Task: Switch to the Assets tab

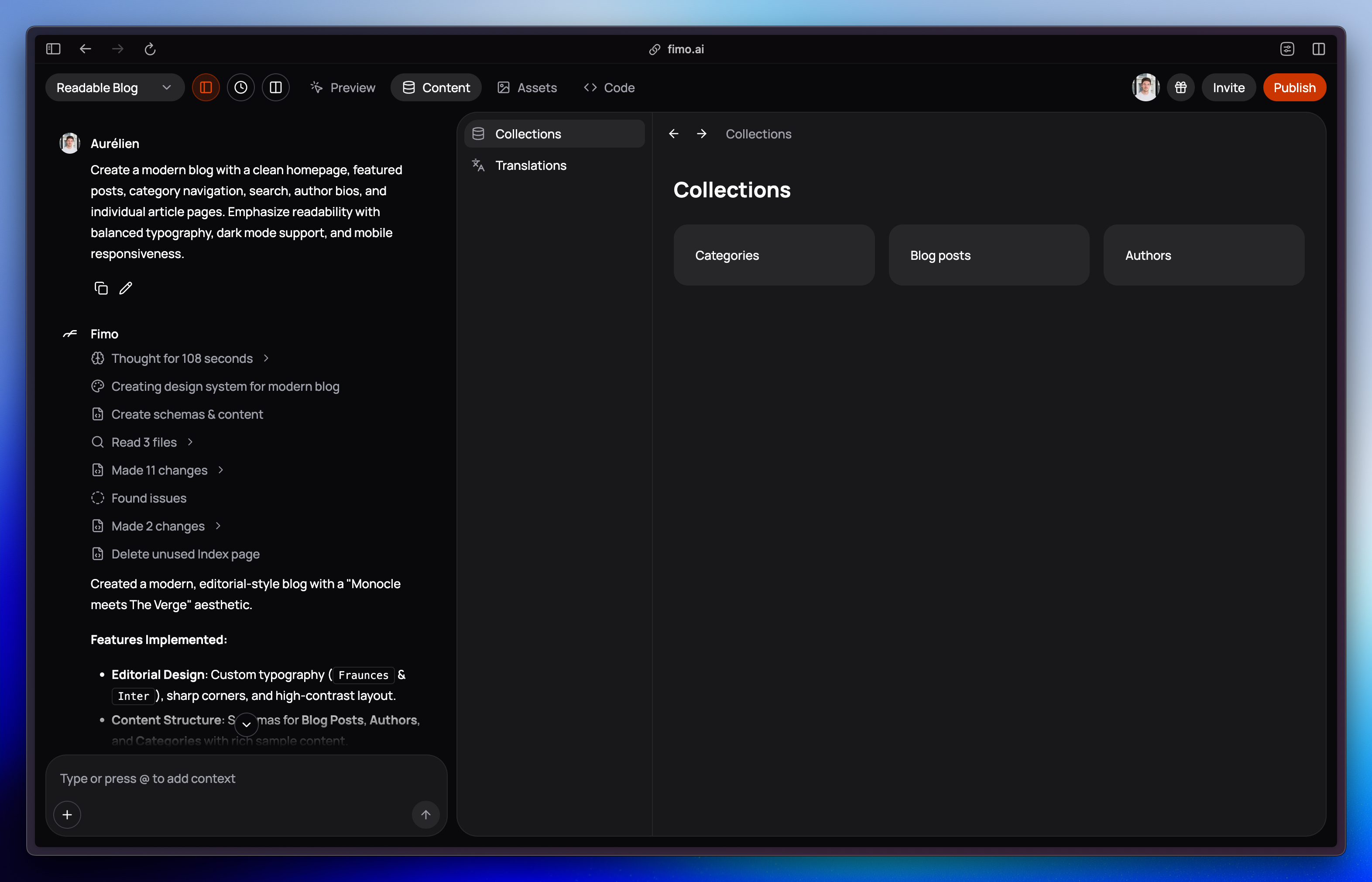Action: tap(527, 88)
